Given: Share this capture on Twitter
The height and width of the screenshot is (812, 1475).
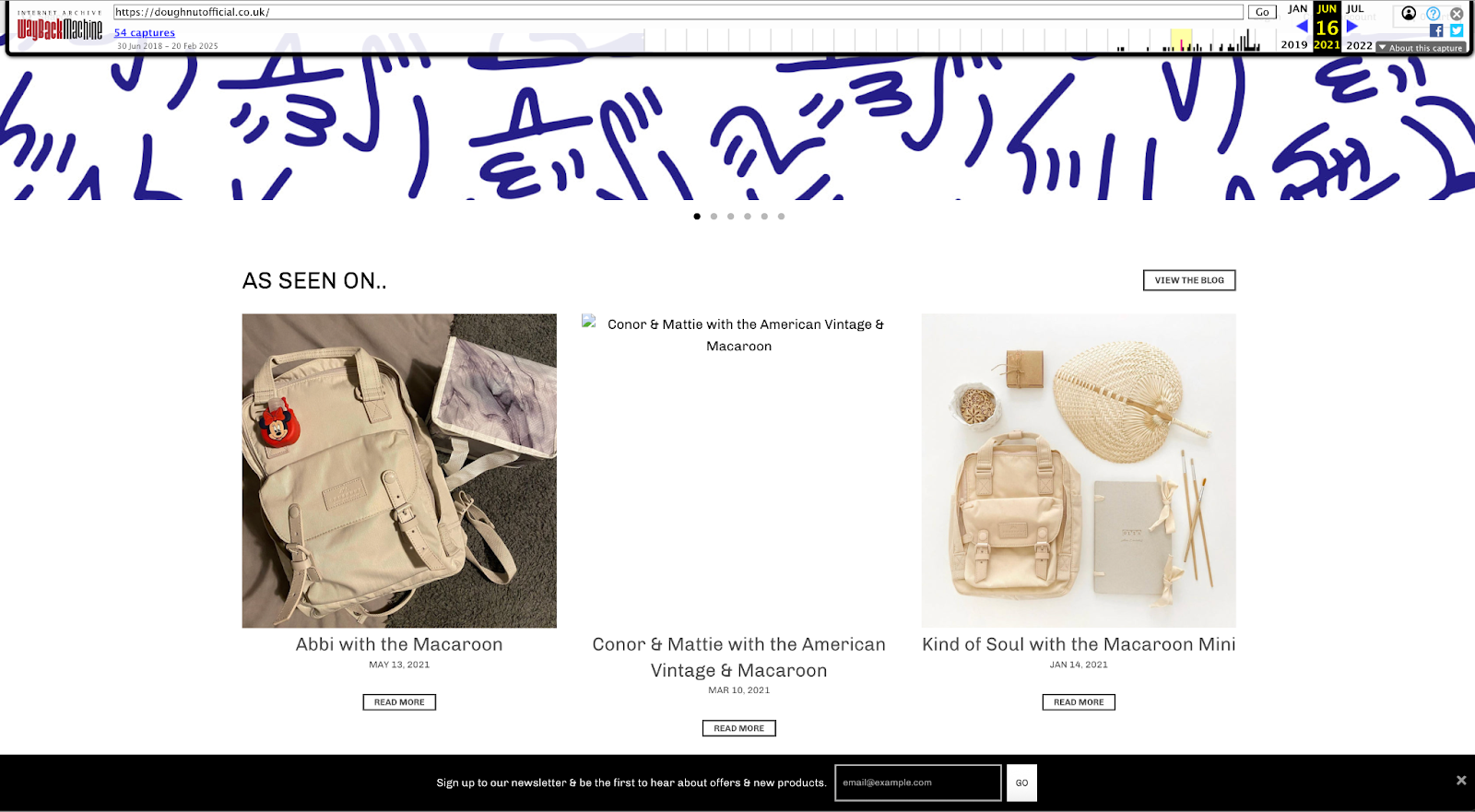Looking at the screenshot, I should coord(1457,30).
